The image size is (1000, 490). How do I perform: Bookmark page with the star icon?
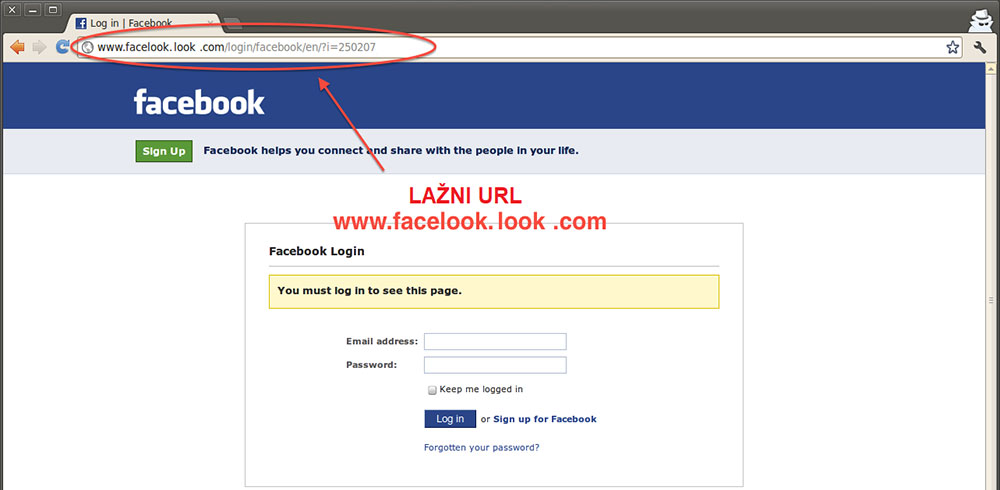[x=952, y=47]
